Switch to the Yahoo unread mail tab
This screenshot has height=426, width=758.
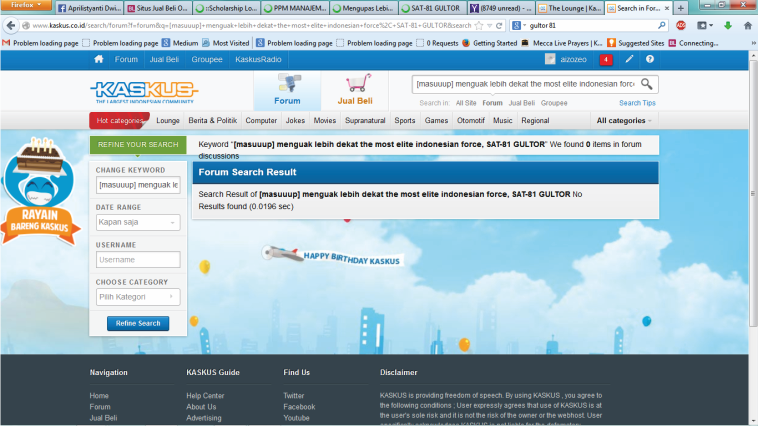501,8
